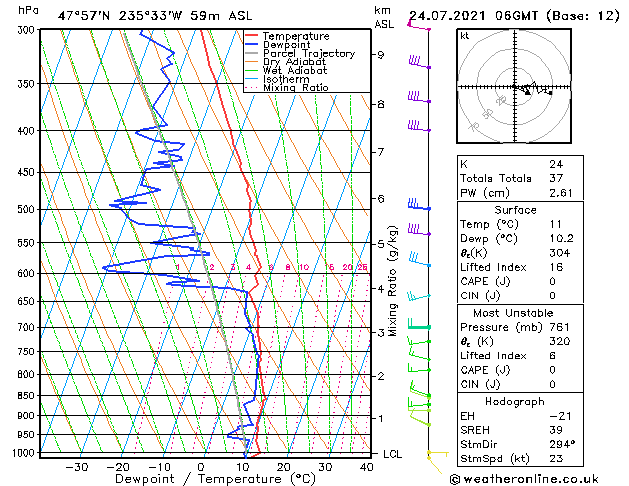Image resolution: width=629 pixels, height=486 pixels.
Task: Click the (Base: 12) label
Action: (582, 16)
